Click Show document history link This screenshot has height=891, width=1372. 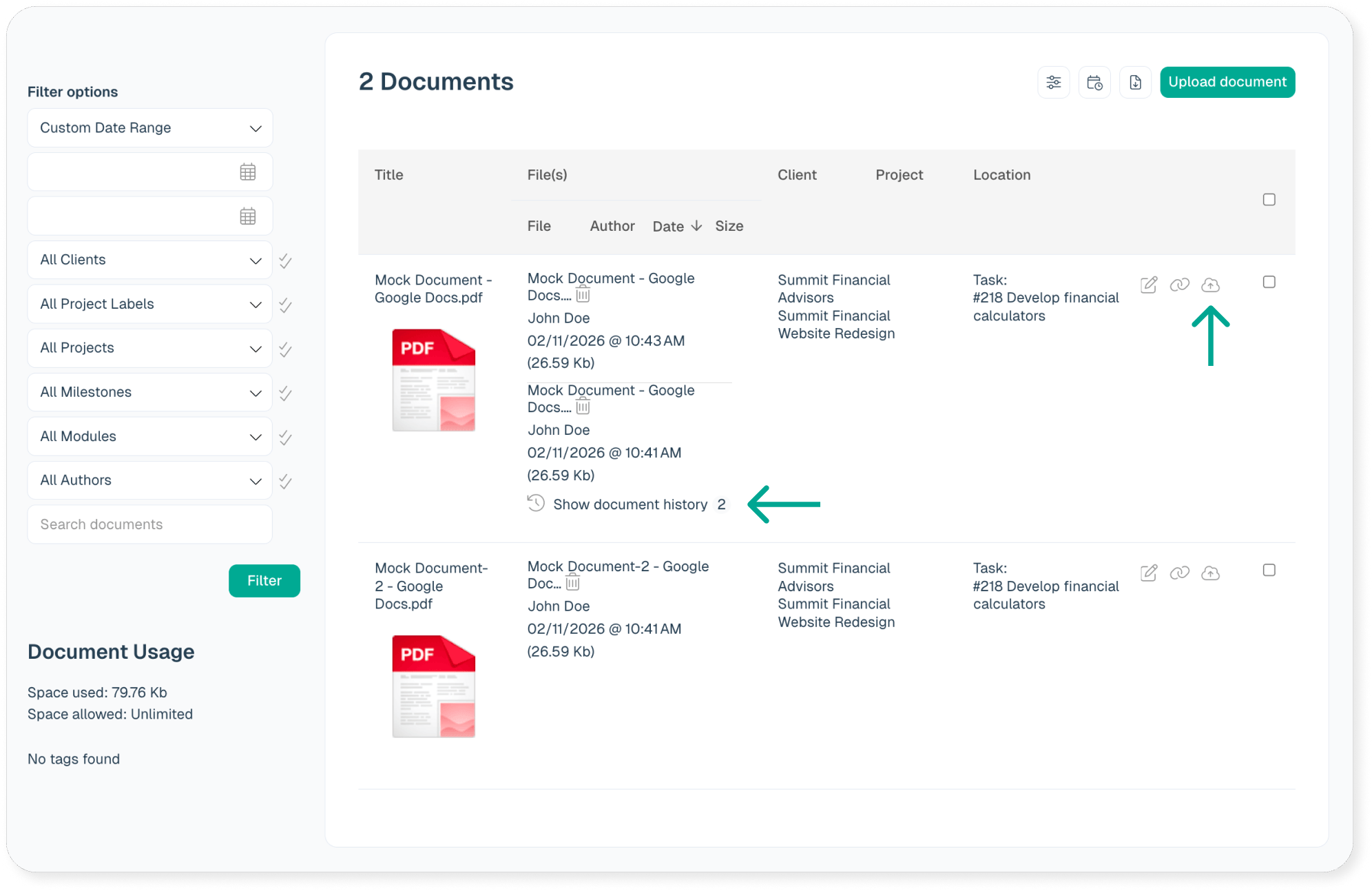(630, 504)
